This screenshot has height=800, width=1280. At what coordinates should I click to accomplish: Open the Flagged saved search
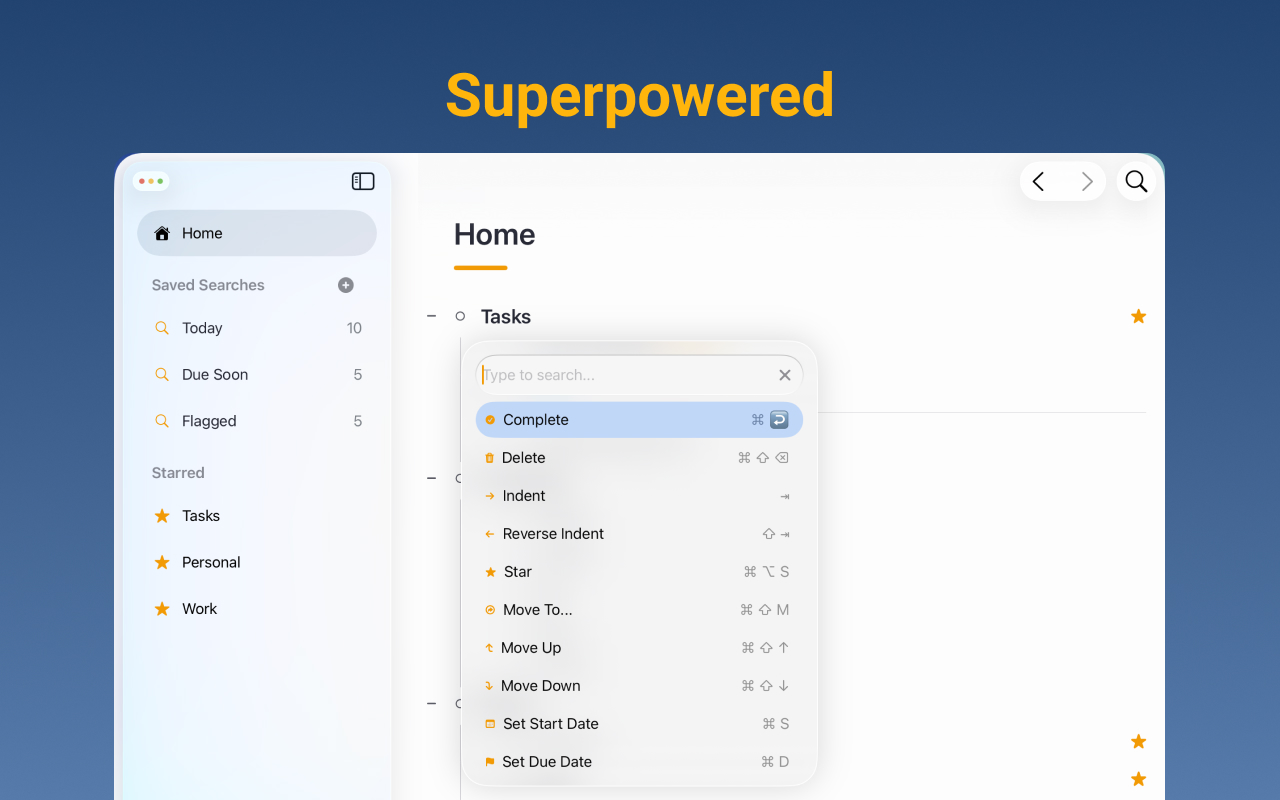pyautogui.click(x=257, y=421)
